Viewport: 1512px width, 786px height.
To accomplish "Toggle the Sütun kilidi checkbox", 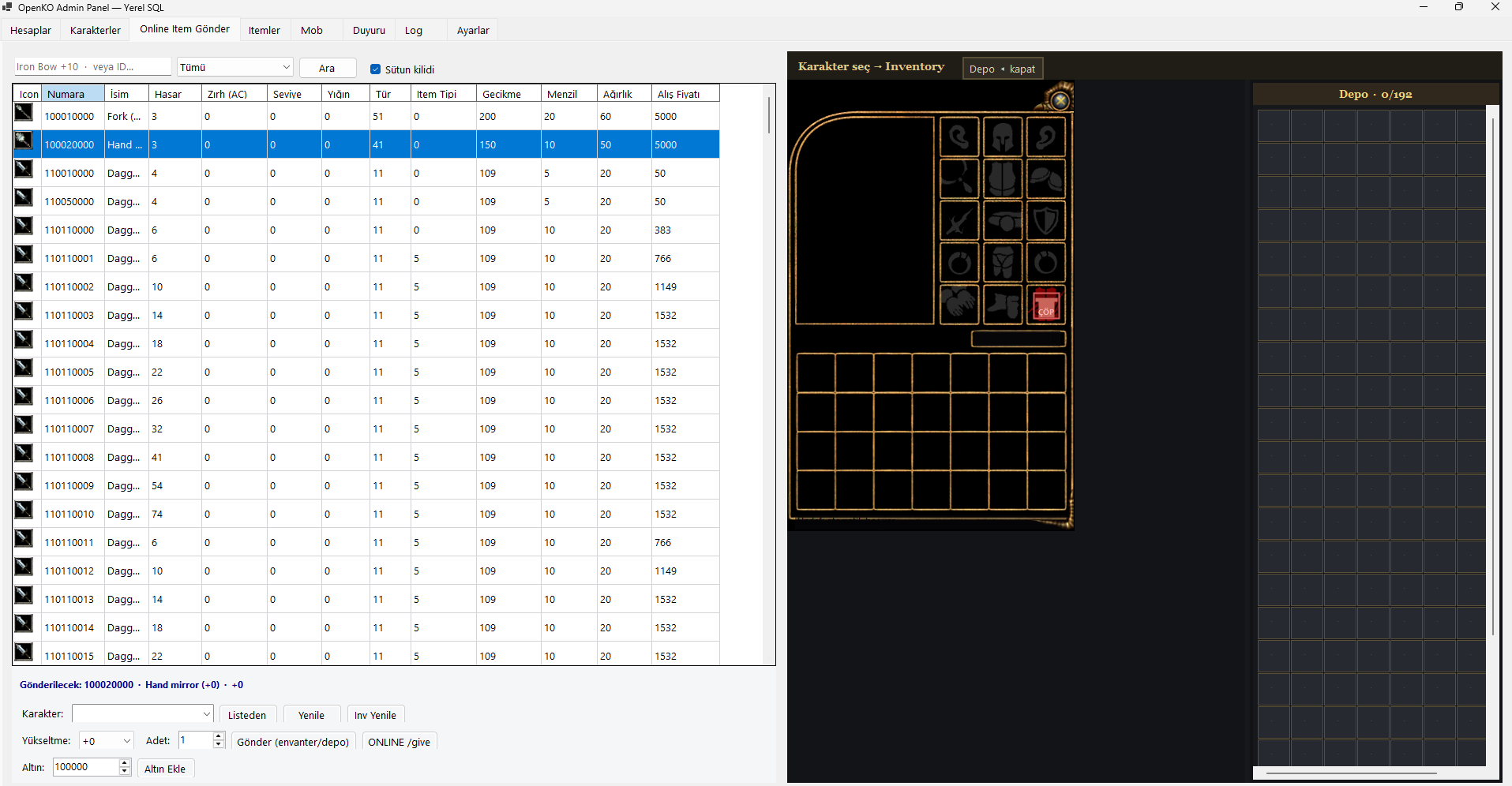I will (x=376, y=69).
